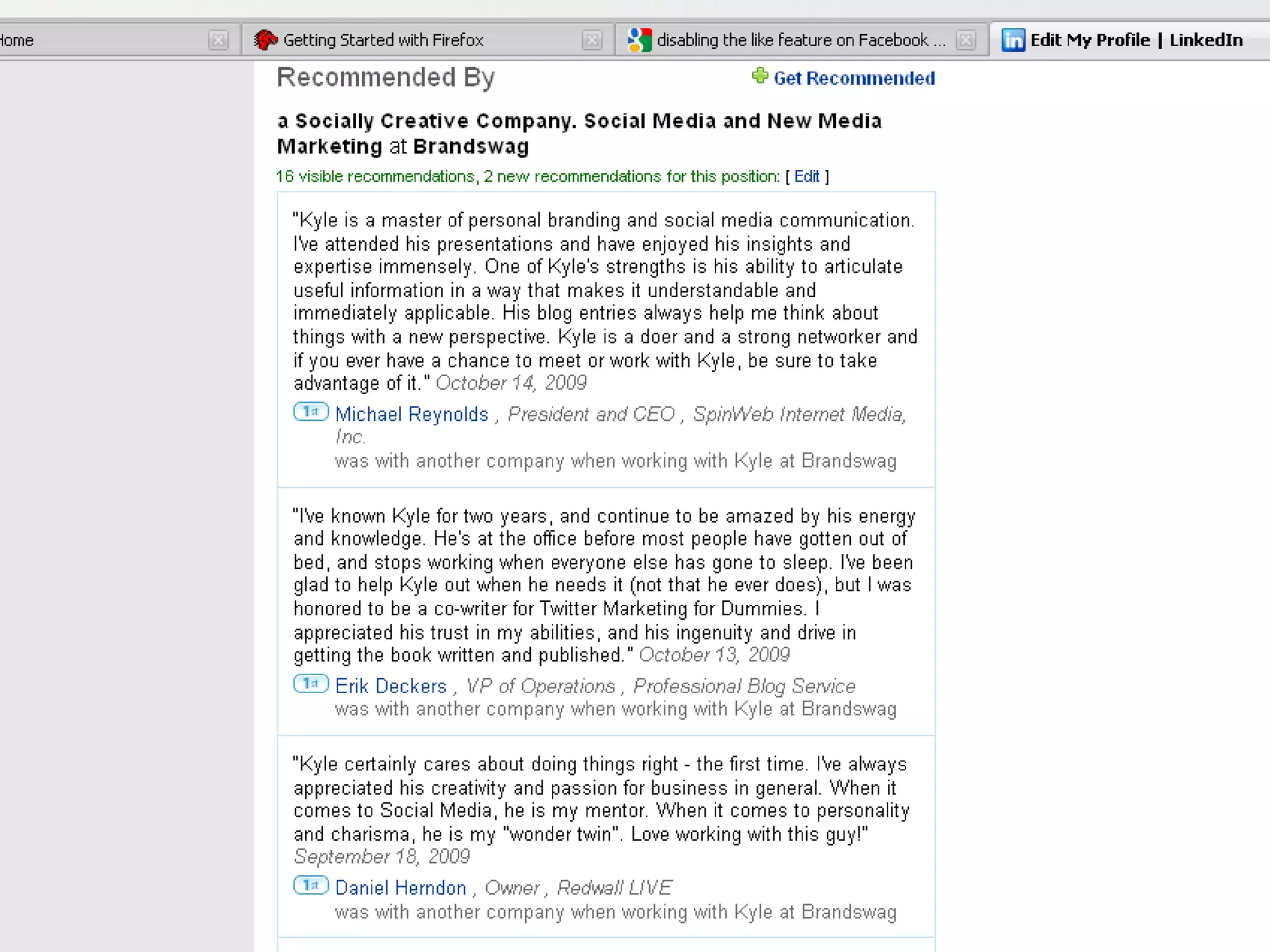Image resolution: width=1270 pixels, height=952 pixels.
Task: Open Erik Deckers' profile link
Action: click(391, 686)
